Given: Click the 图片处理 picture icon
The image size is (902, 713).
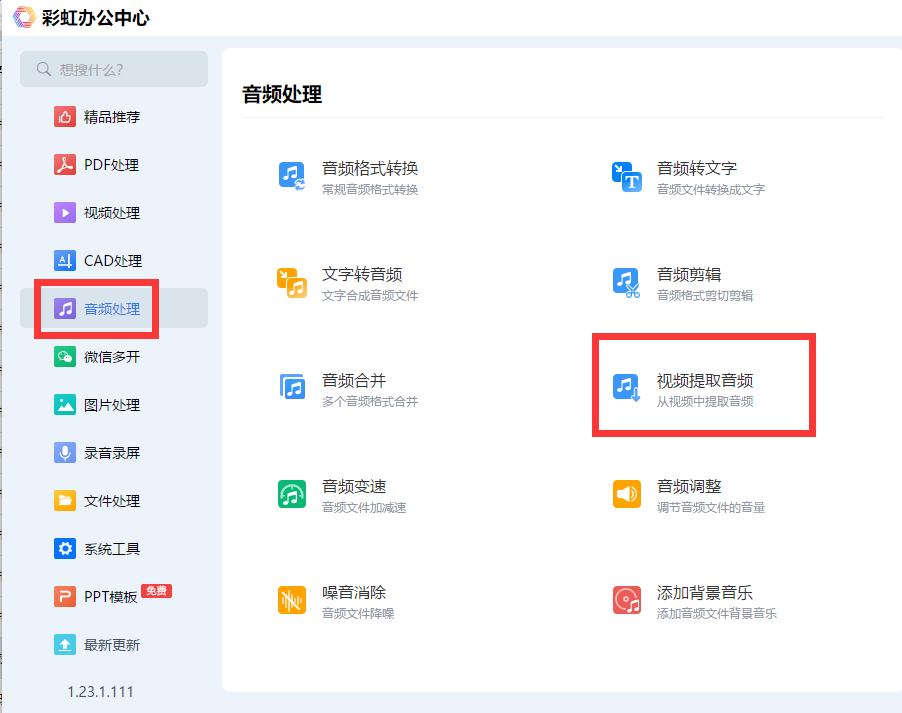Looking at the screenshot, I should click(x=65, y=405).
